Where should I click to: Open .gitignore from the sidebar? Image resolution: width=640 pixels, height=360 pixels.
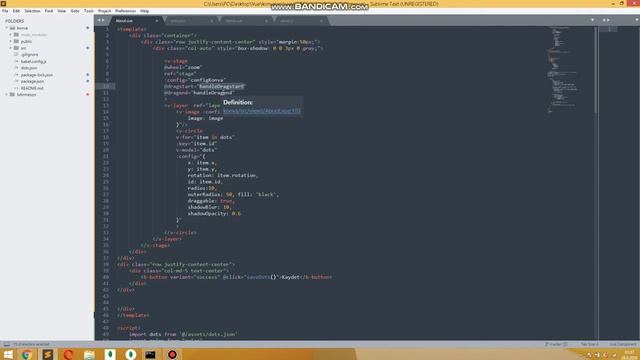coord(30,54)
